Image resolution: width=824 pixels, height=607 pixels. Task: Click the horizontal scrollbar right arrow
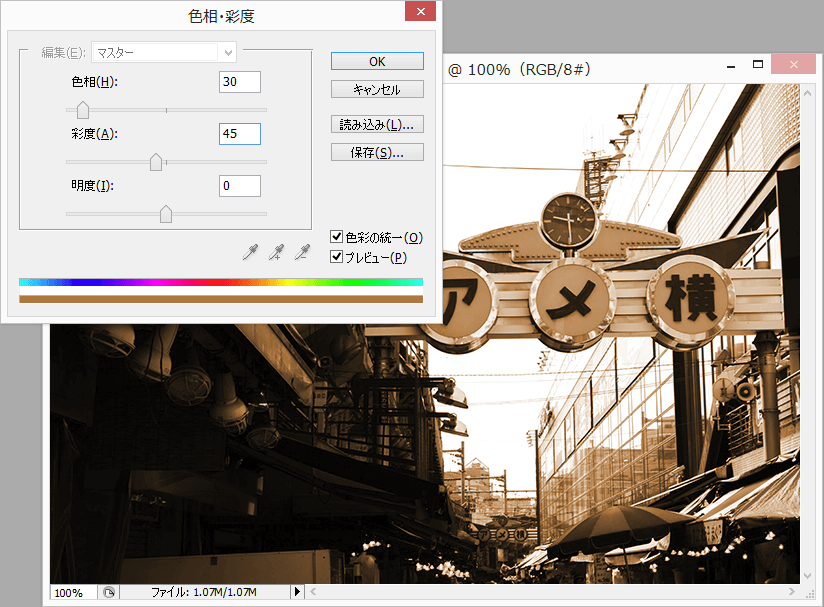click(792, 592)
